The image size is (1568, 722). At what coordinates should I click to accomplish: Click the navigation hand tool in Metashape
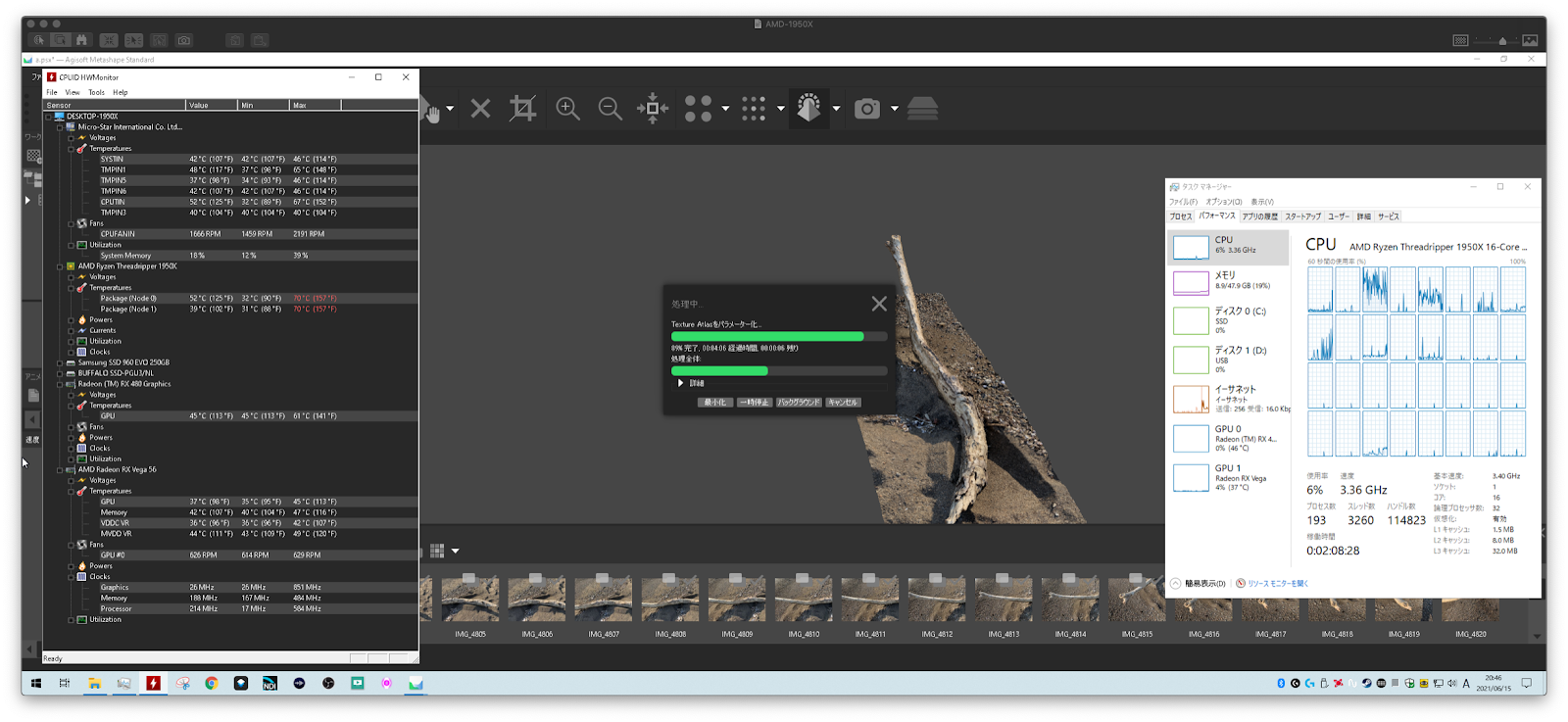[x=432, y=112]
